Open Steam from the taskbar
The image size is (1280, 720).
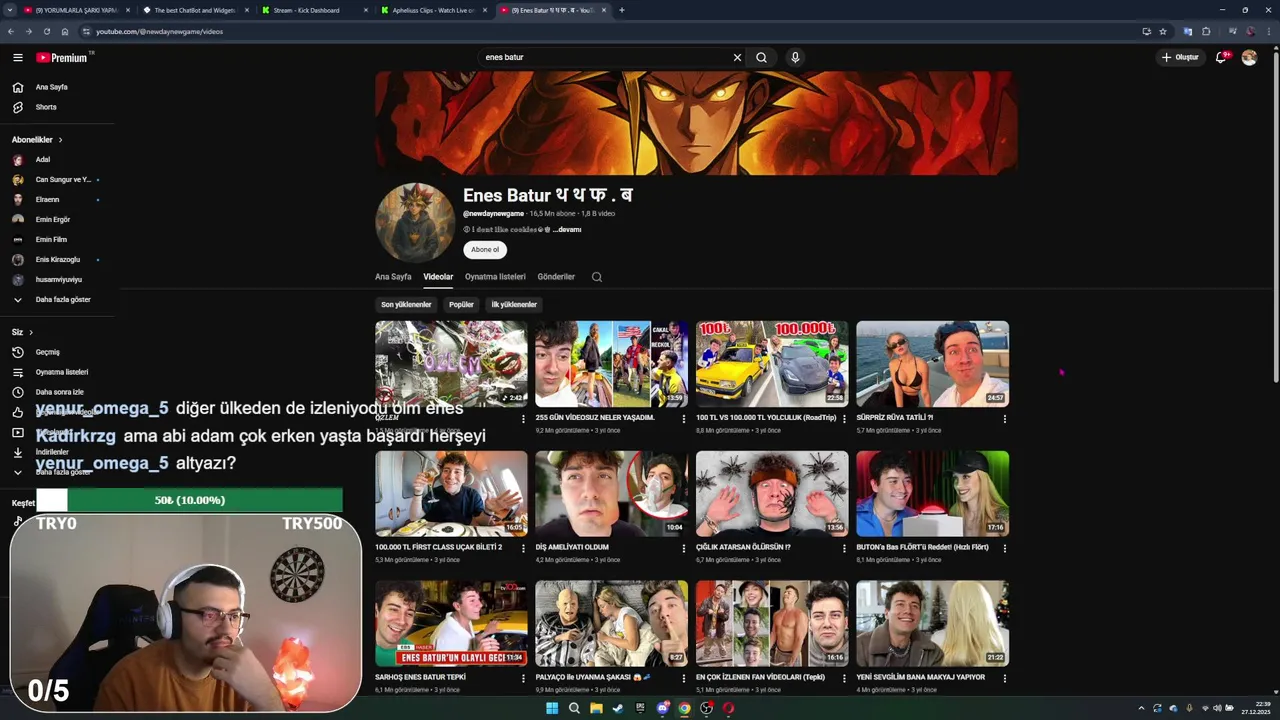tap(618, 708)
